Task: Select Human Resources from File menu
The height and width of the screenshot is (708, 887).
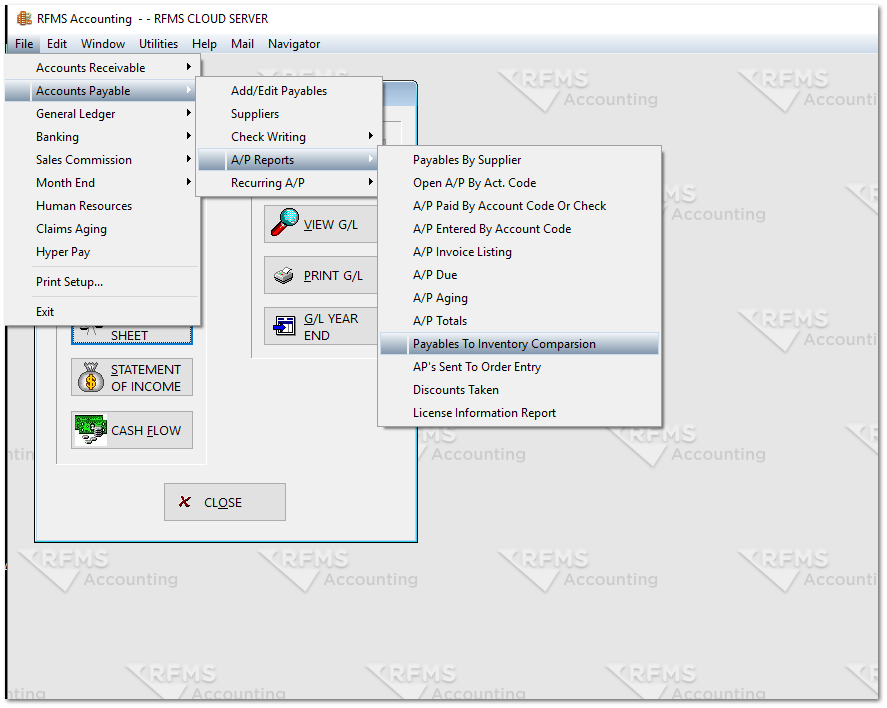Action: click(x=102, y=206)
